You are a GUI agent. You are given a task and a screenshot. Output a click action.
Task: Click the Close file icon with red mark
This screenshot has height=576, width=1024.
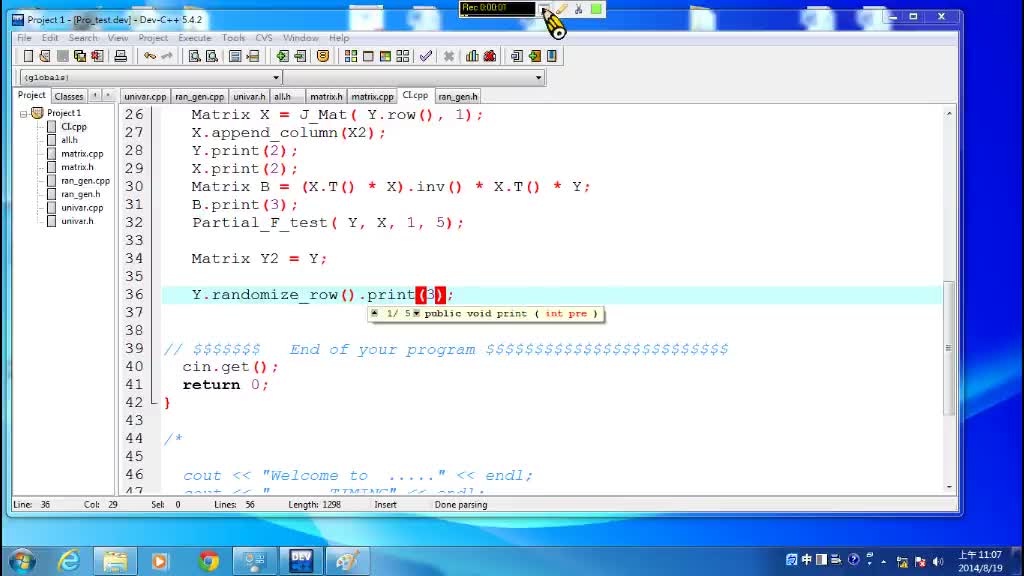(x=97, y=56)
